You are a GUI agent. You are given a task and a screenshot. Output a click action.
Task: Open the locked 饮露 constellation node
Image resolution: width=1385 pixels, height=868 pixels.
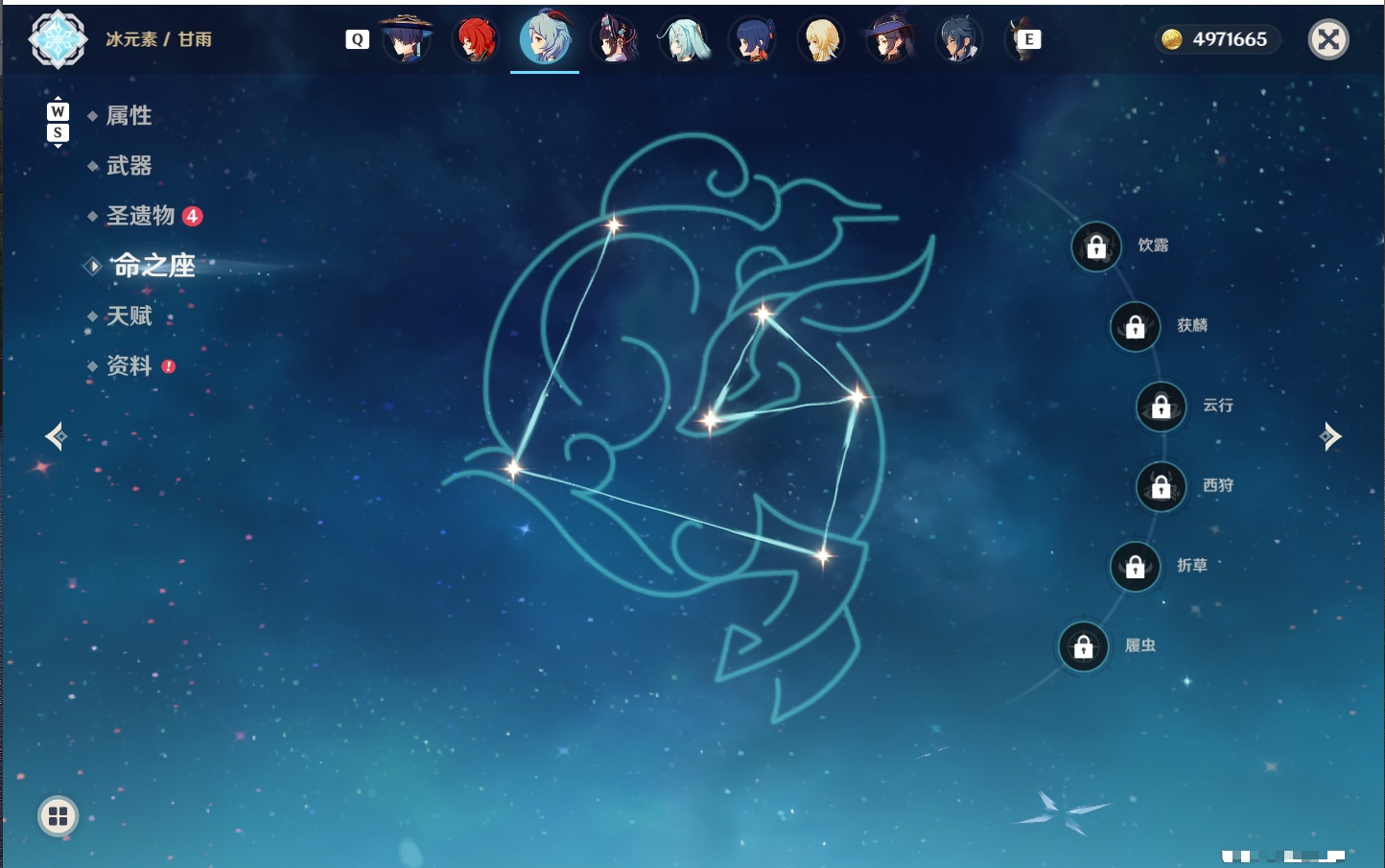1096,246
